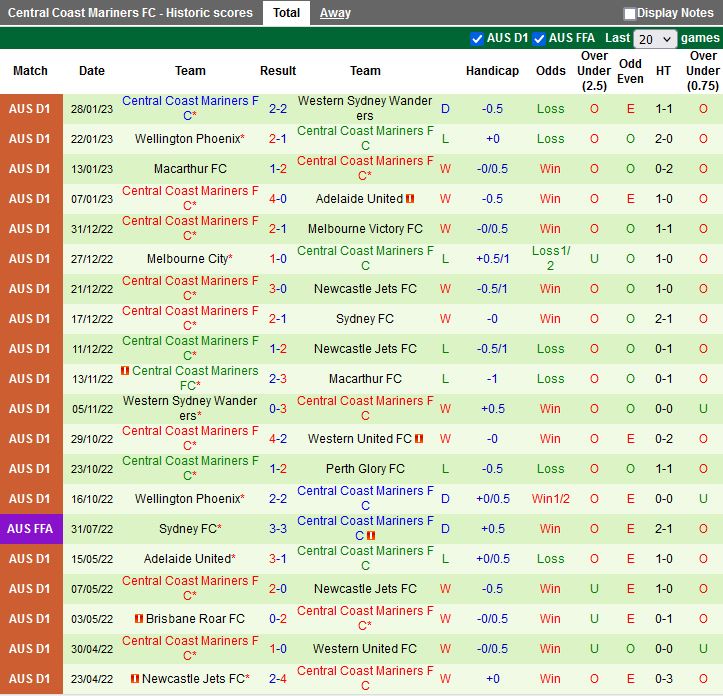Click the Over Under (2.5) column header

(594, 71)
